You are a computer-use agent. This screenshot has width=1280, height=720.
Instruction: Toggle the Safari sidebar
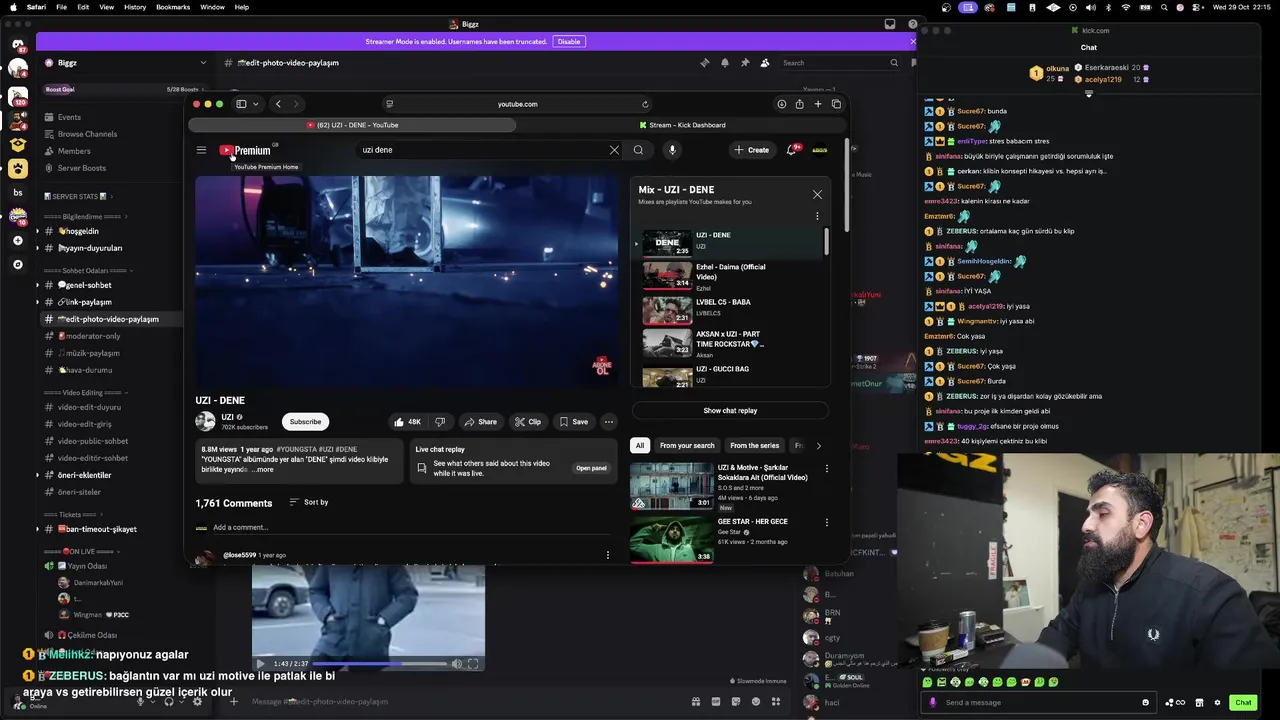point(241,104)
